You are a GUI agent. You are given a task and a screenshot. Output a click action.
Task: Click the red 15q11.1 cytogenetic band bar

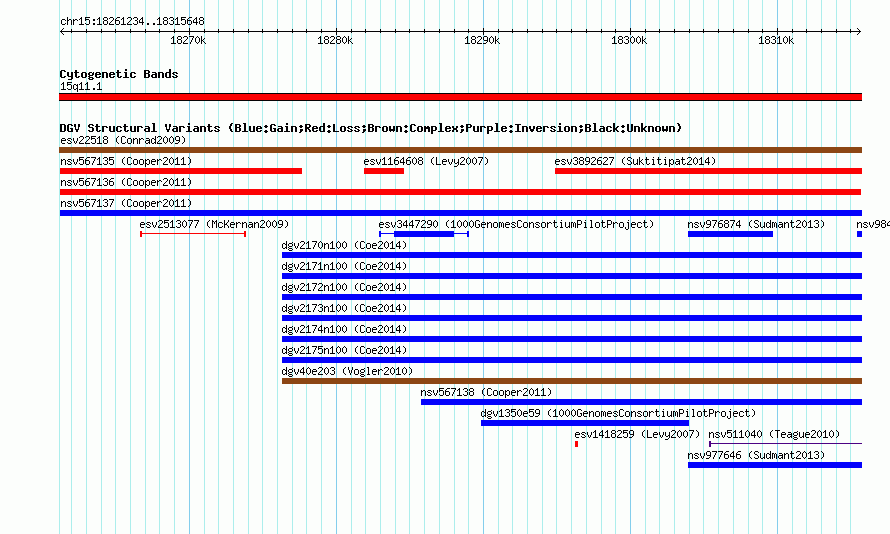coord(460,97)
